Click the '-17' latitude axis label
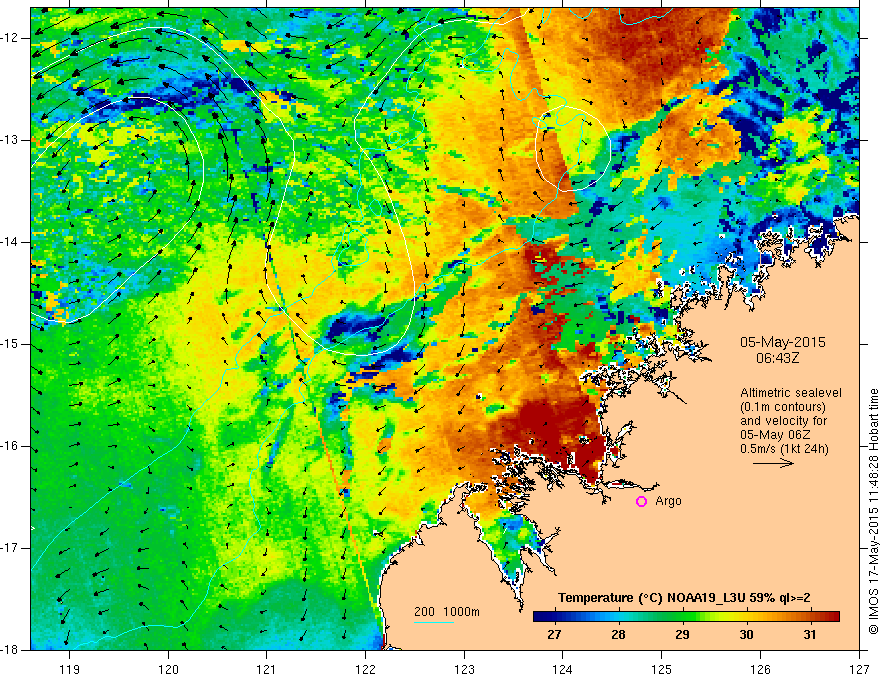This screenshot has width=880, height=680. click(11, 548)
